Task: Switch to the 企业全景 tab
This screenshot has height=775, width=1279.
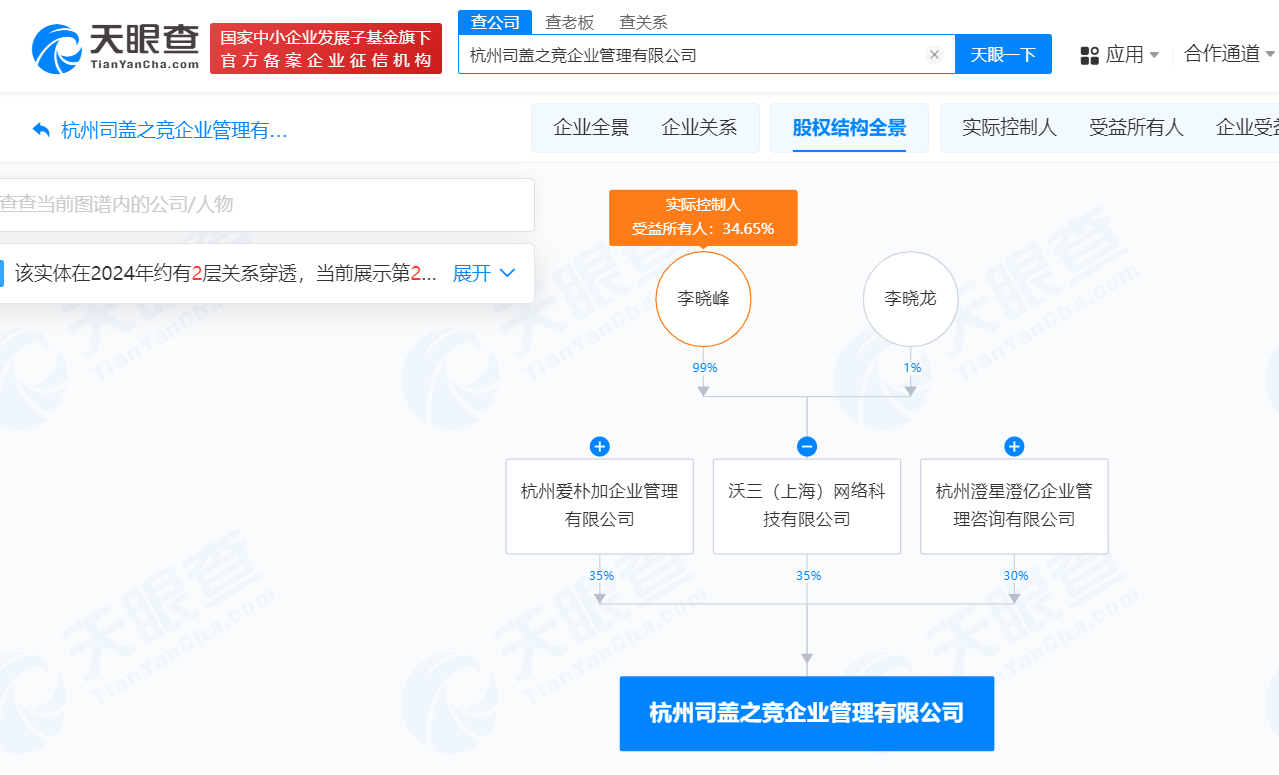Action: (x=589, y=127)
